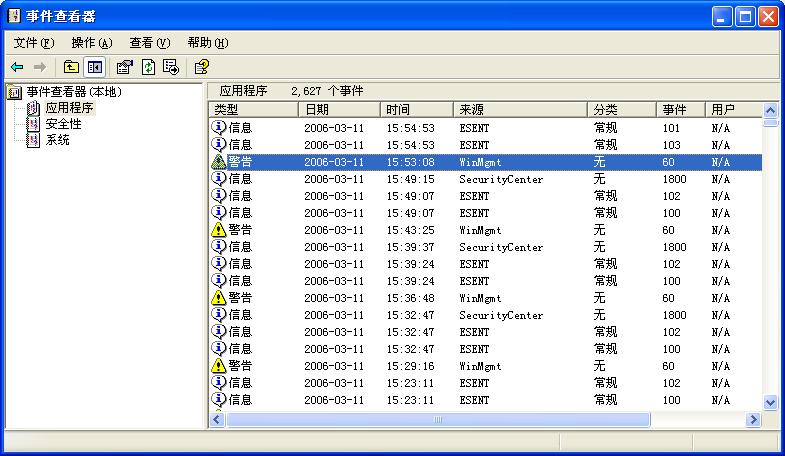Open the 帮助(H) menu
The width and height of the screenshot is (785, 456).
click(208, 43)
